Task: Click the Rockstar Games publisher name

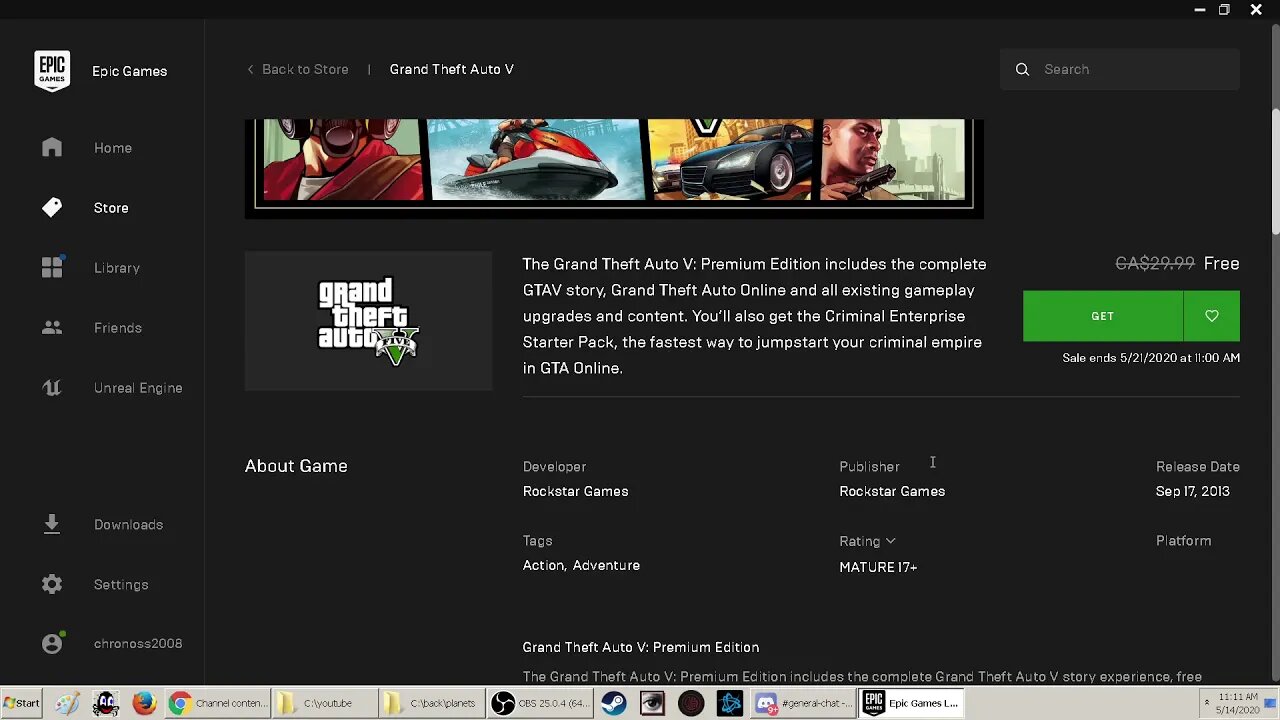Action: click(892, 492)
